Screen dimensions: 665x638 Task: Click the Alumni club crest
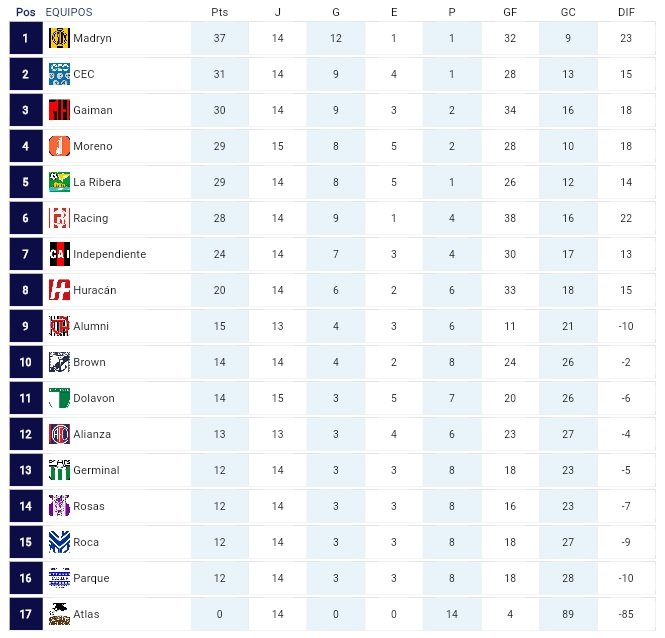coord(59,326)
